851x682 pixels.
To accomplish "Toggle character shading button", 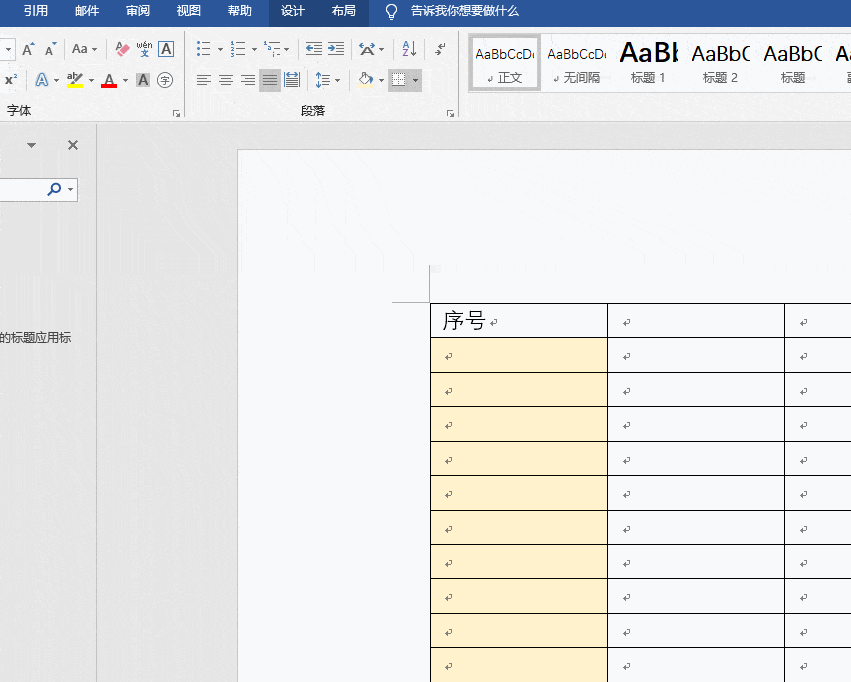I will (x=143, y=80).
